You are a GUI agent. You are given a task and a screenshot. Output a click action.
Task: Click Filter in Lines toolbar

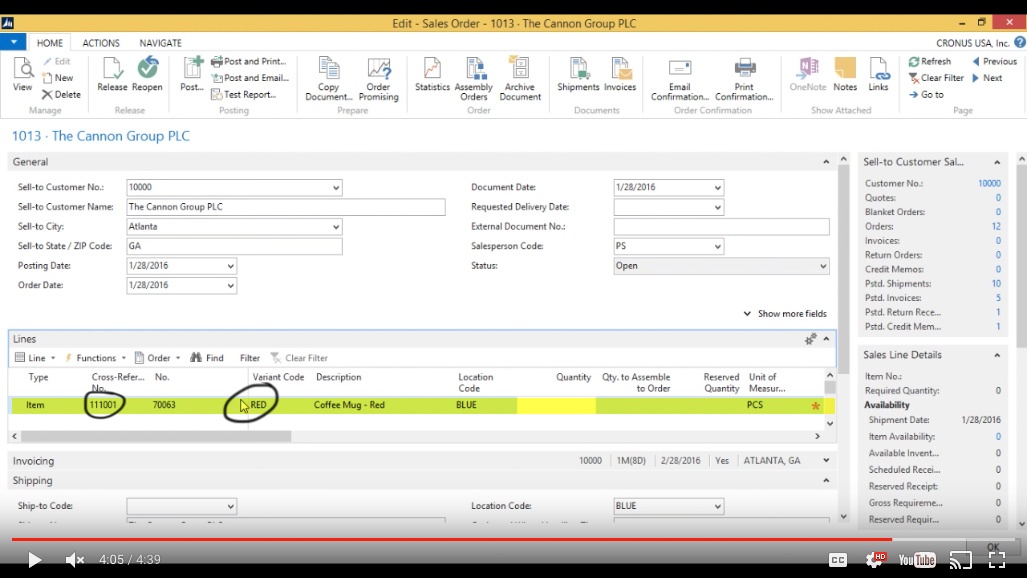click(x=250, y=358)
